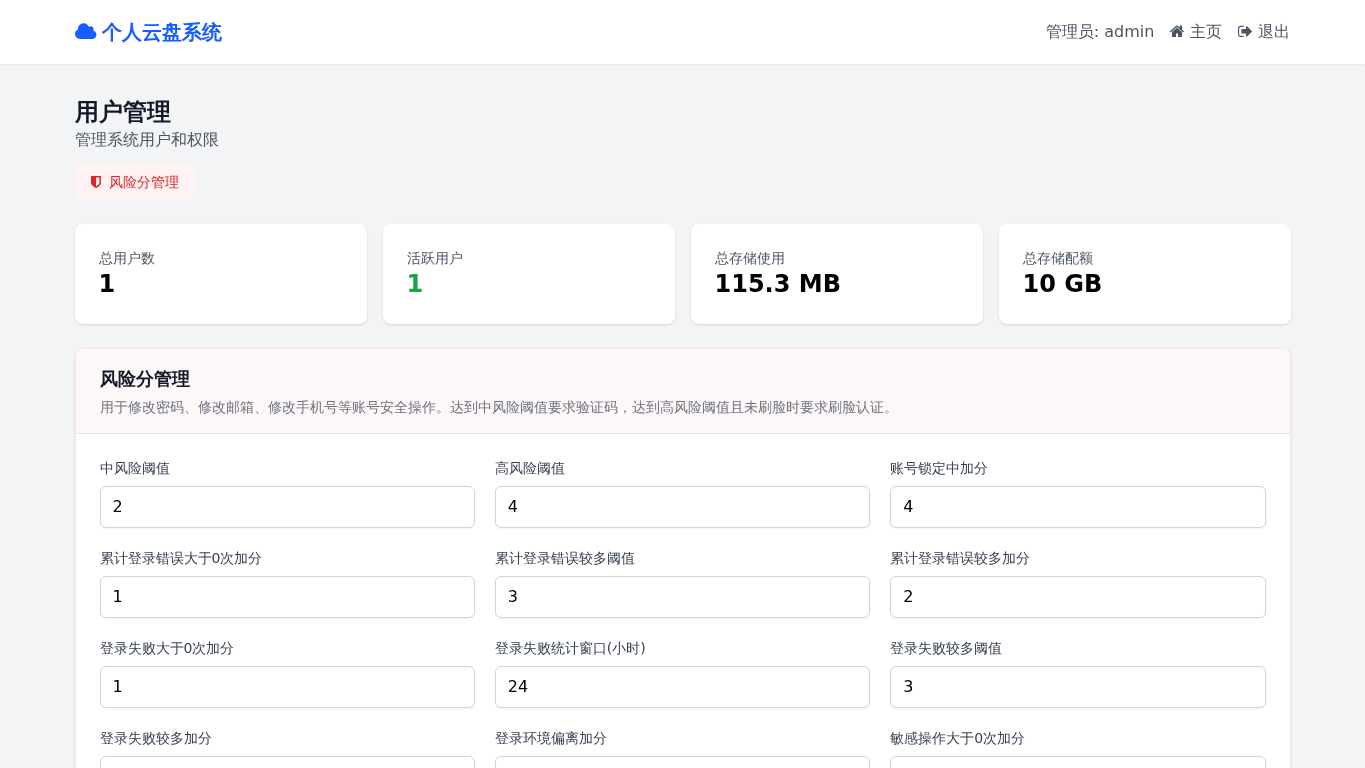
Task: Click the cloud logo icon
Action: click(86, 32)
